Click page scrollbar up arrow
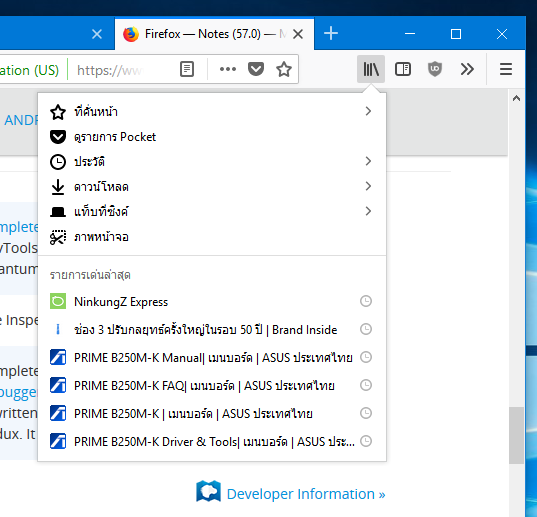The width and height of the screenshot is (537, 517). point(516,99)
